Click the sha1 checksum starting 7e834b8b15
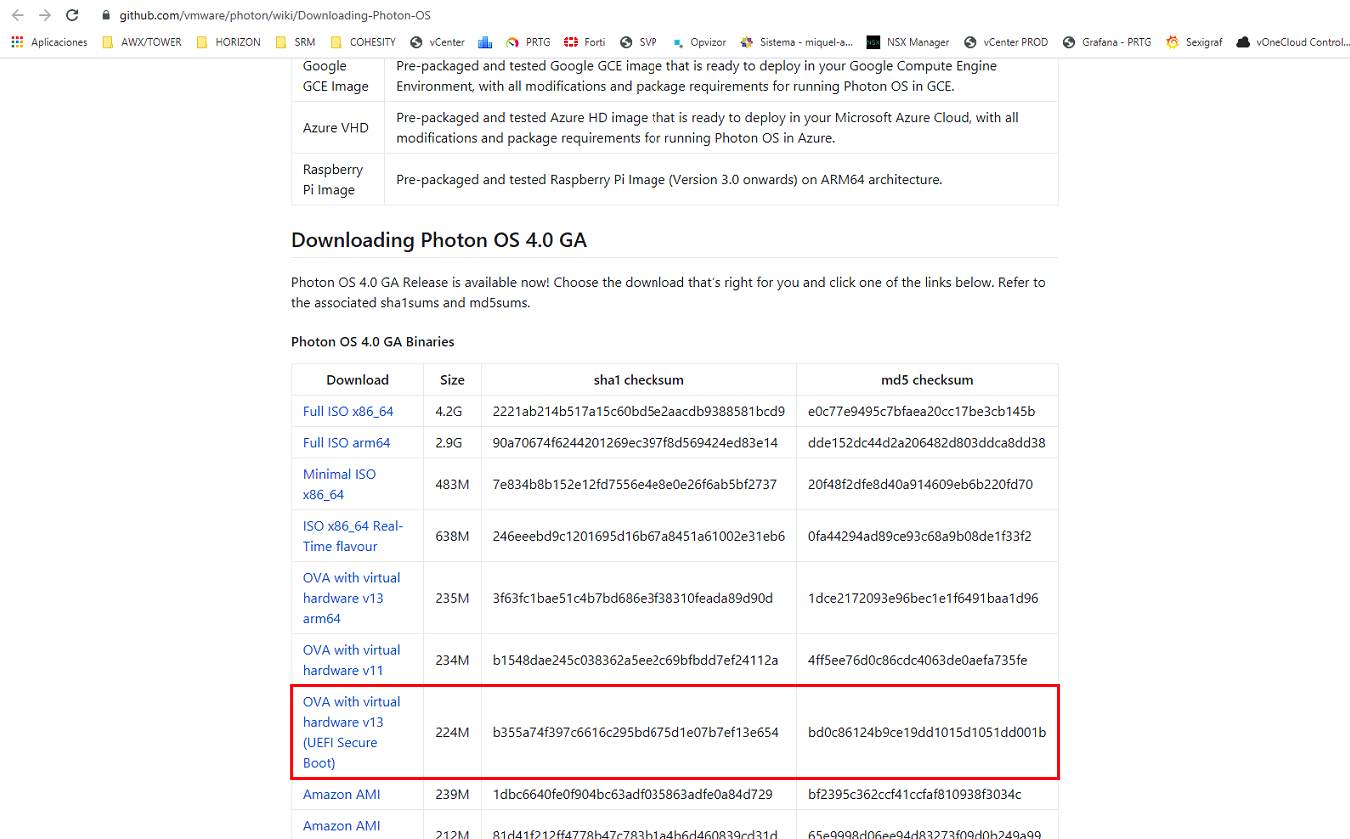The width and height of the screenshot is (1350, 839). (x=635, y=484)
